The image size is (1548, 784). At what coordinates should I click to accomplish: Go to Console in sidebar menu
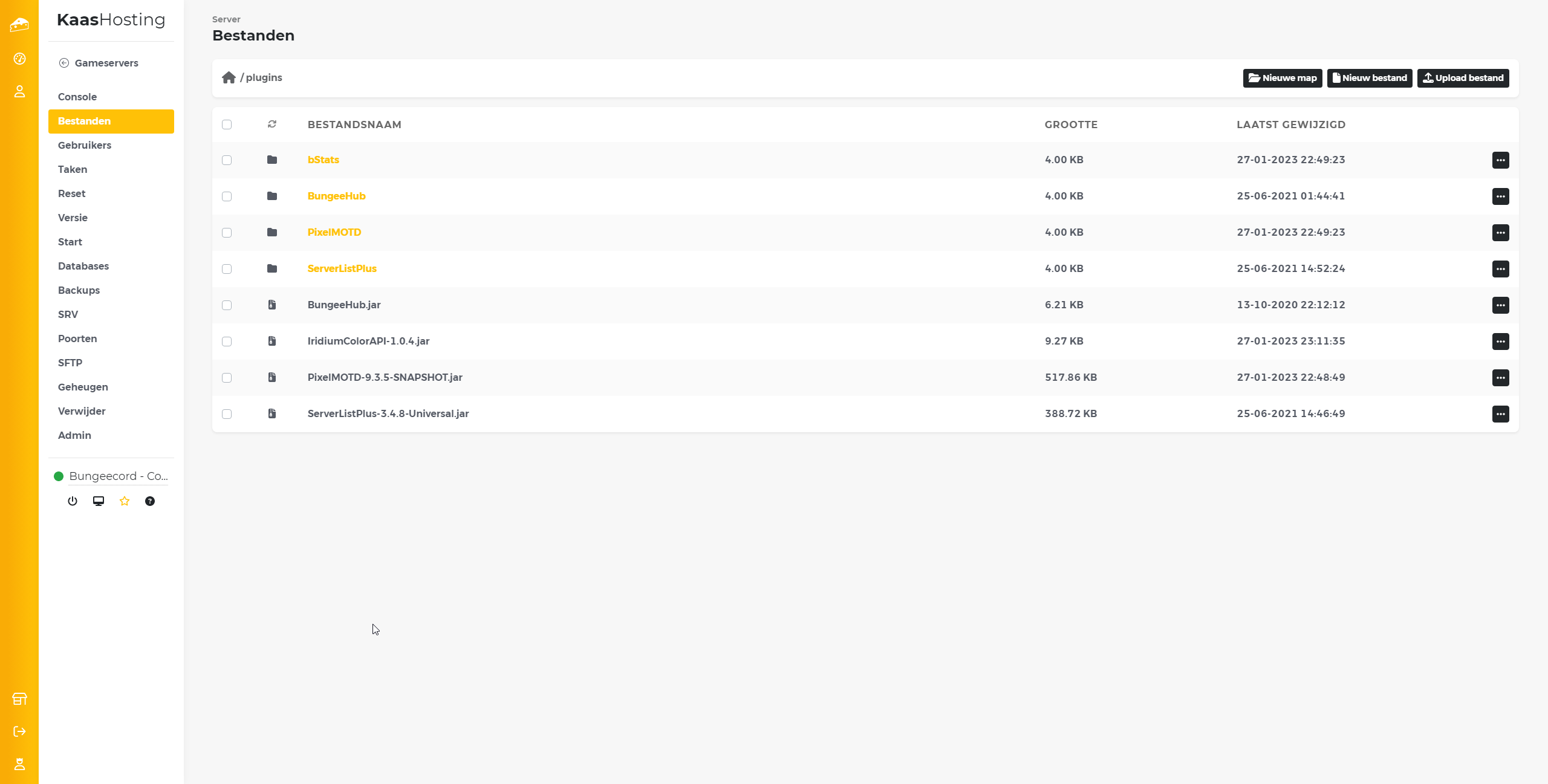[x=77, y=97]
